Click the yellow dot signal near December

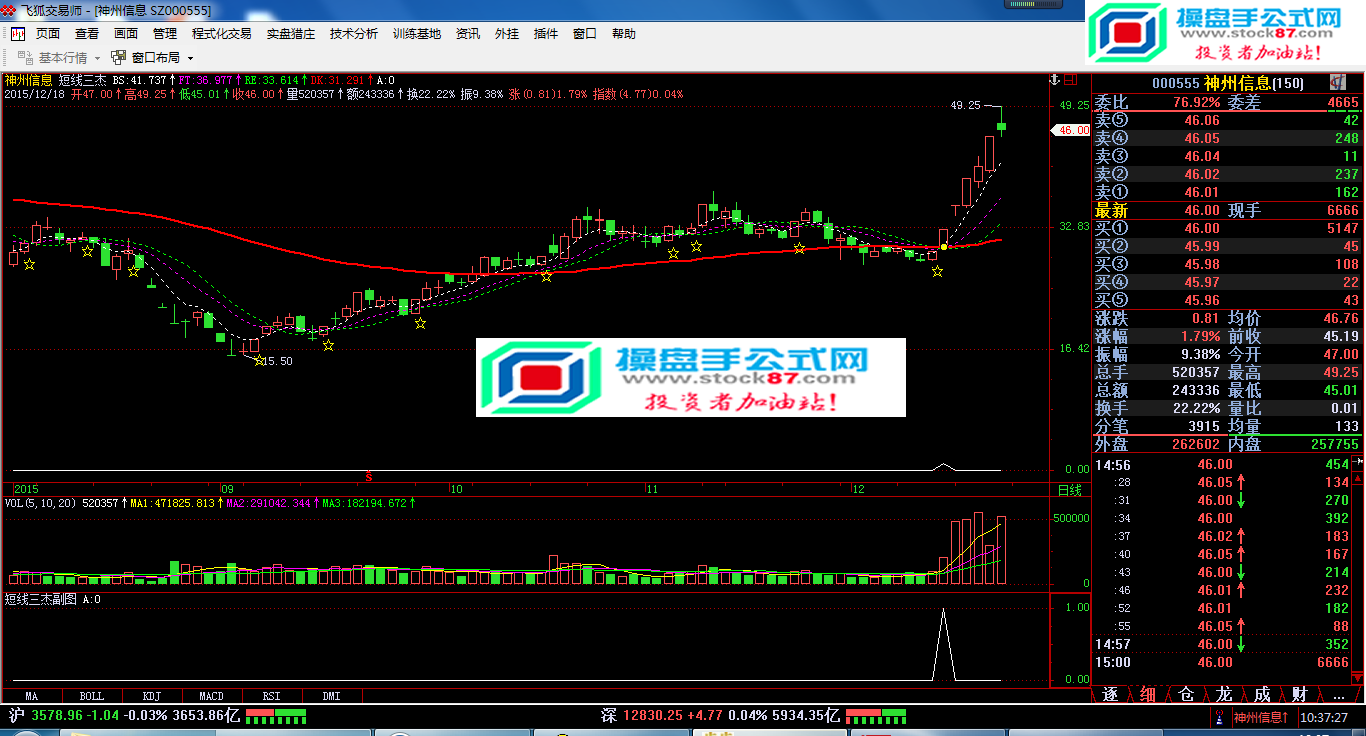click(943, 246)
